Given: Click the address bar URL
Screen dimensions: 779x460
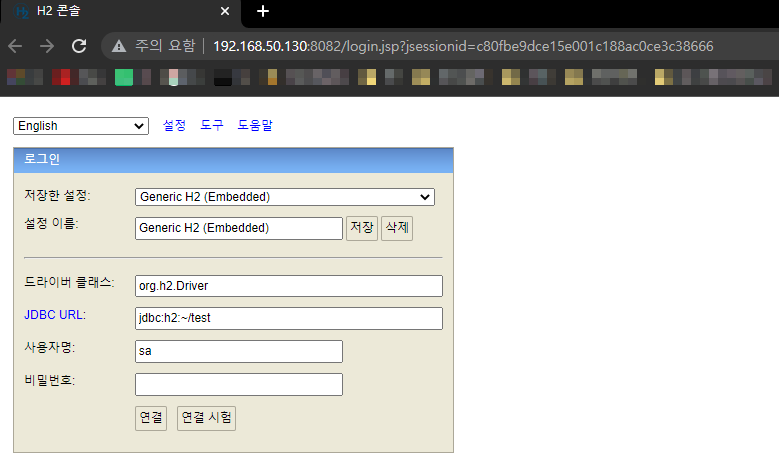Looking at the screenshot, I should click(x=463, y=46).
